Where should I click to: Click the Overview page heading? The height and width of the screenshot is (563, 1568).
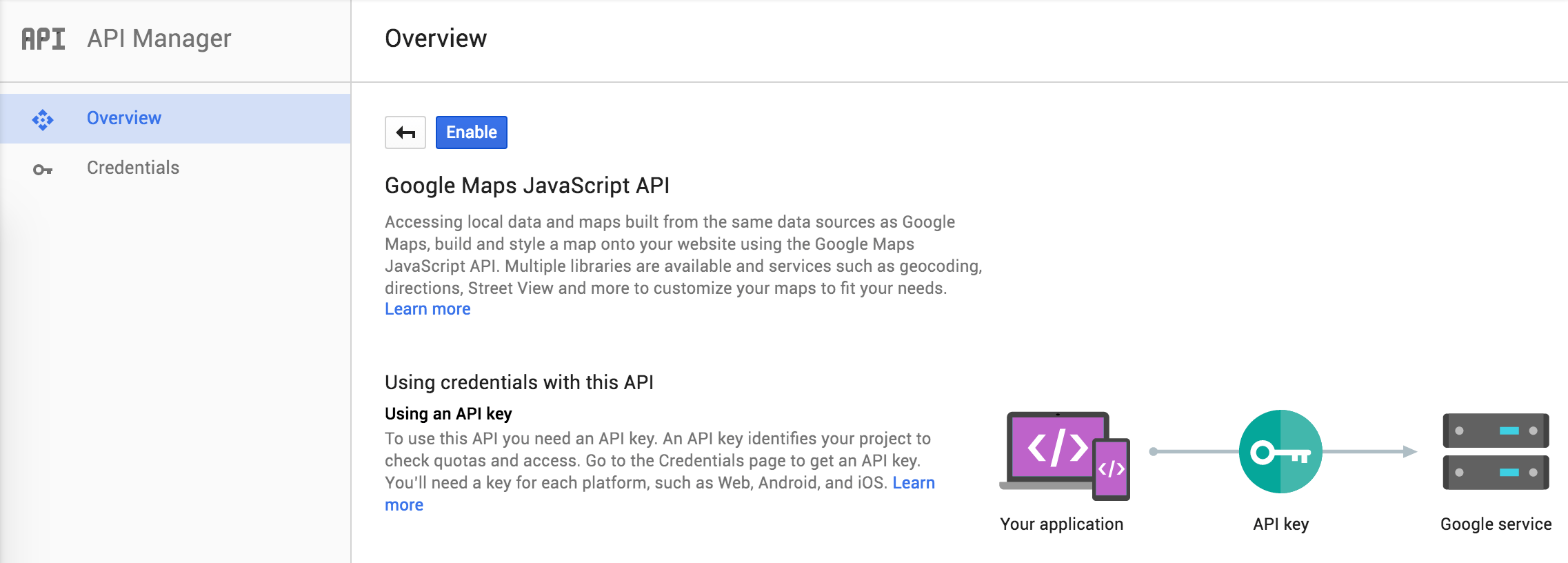[436, 39]
